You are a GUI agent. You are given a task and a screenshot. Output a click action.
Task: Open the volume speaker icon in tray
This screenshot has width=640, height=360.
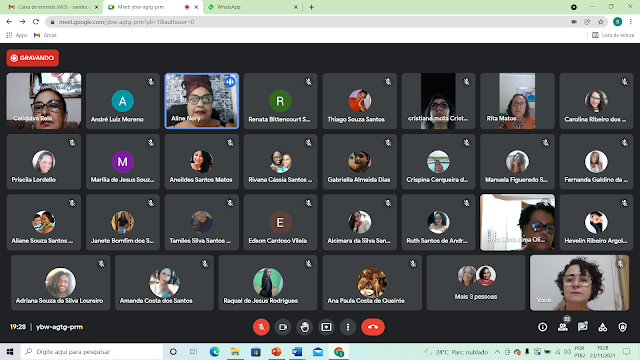(x=567, y=351)
